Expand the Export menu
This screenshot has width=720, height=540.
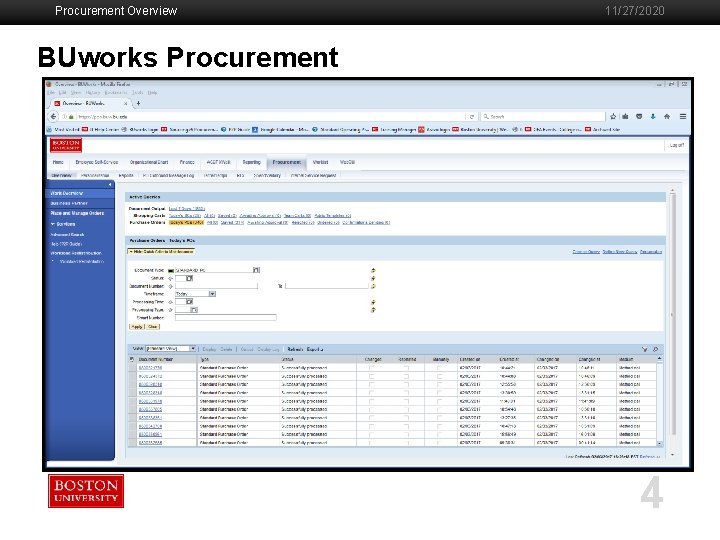coord(315,349)
